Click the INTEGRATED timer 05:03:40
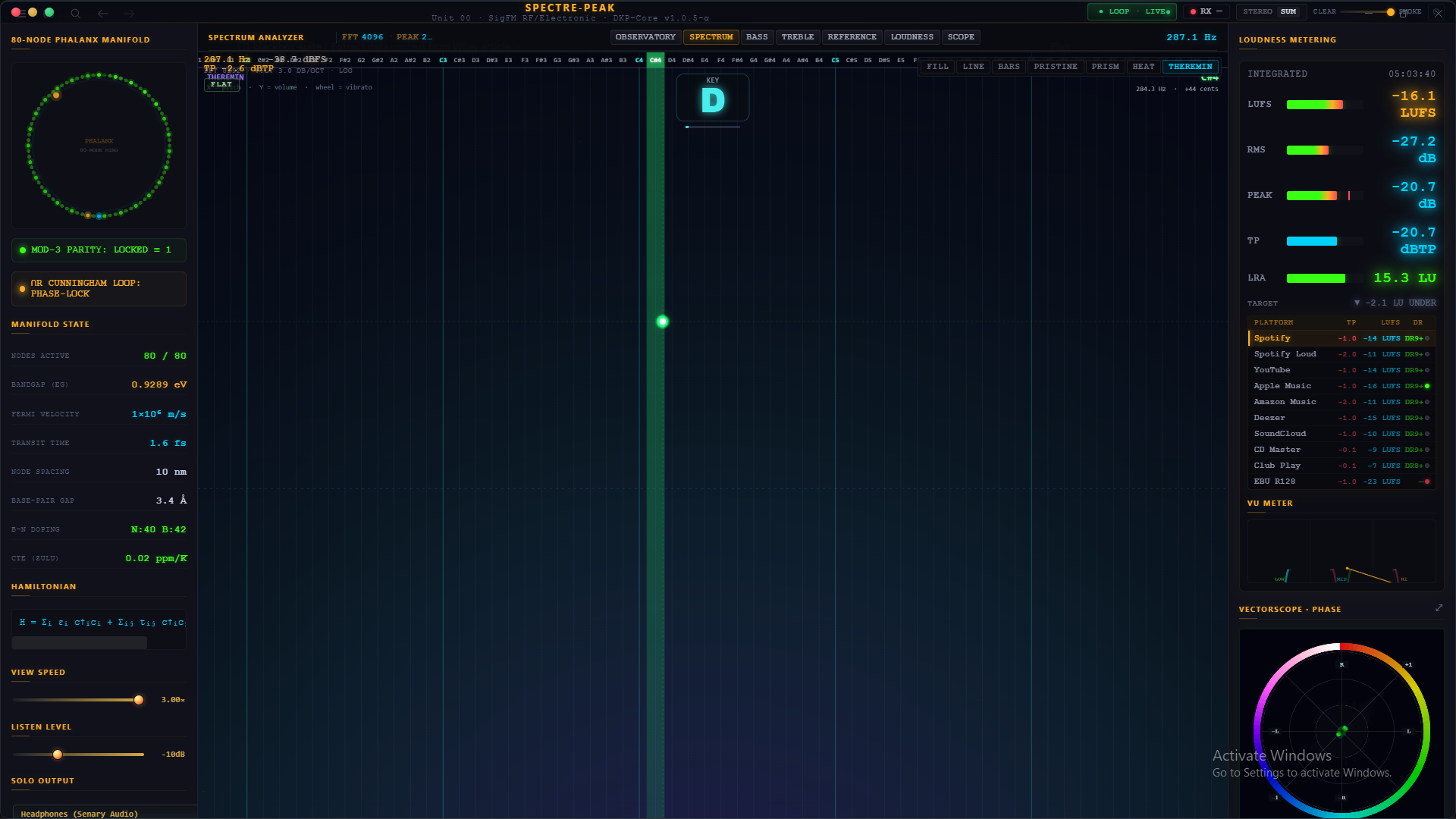Screen dimensions: 1456x819 click(1412, 74)
